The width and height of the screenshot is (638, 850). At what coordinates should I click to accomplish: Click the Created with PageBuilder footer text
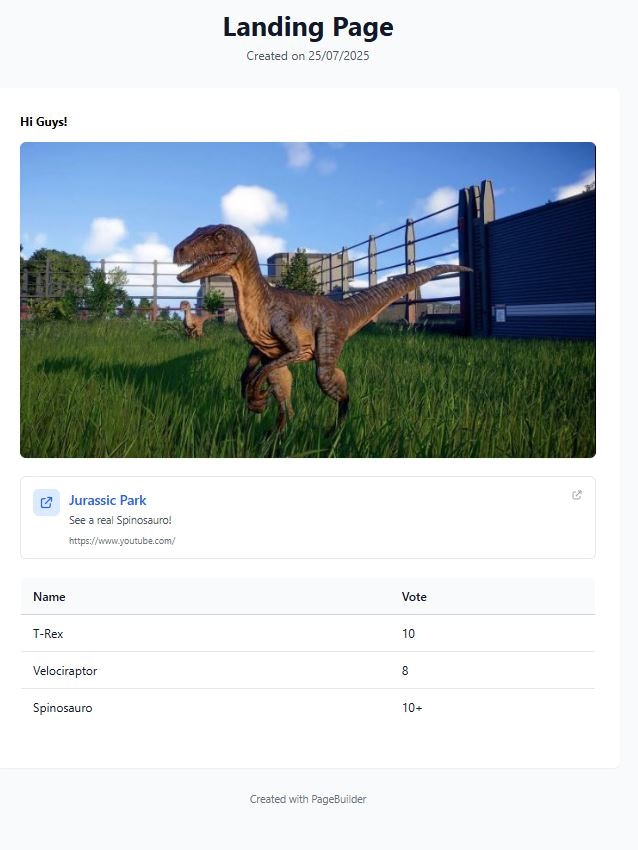[x=308, y=799]
